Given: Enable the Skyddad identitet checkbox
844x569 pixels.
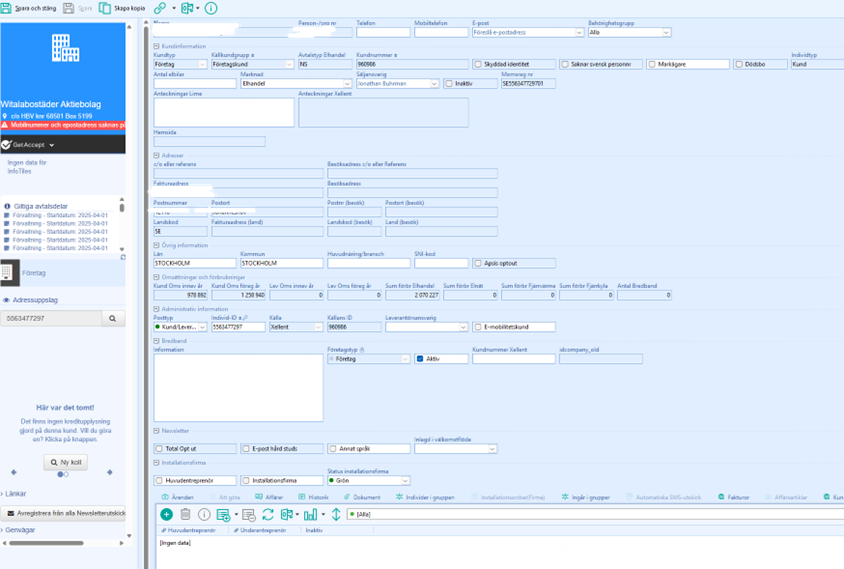Looking at the screenshot, I should point(478,64).
